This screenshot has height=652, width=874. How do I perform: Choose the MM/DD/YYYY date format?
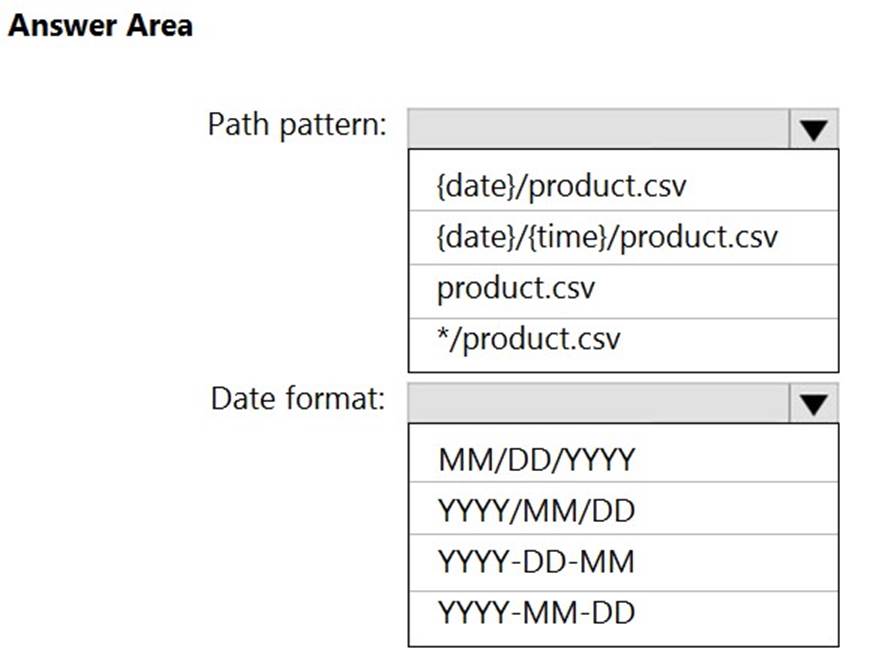[536, 459]
